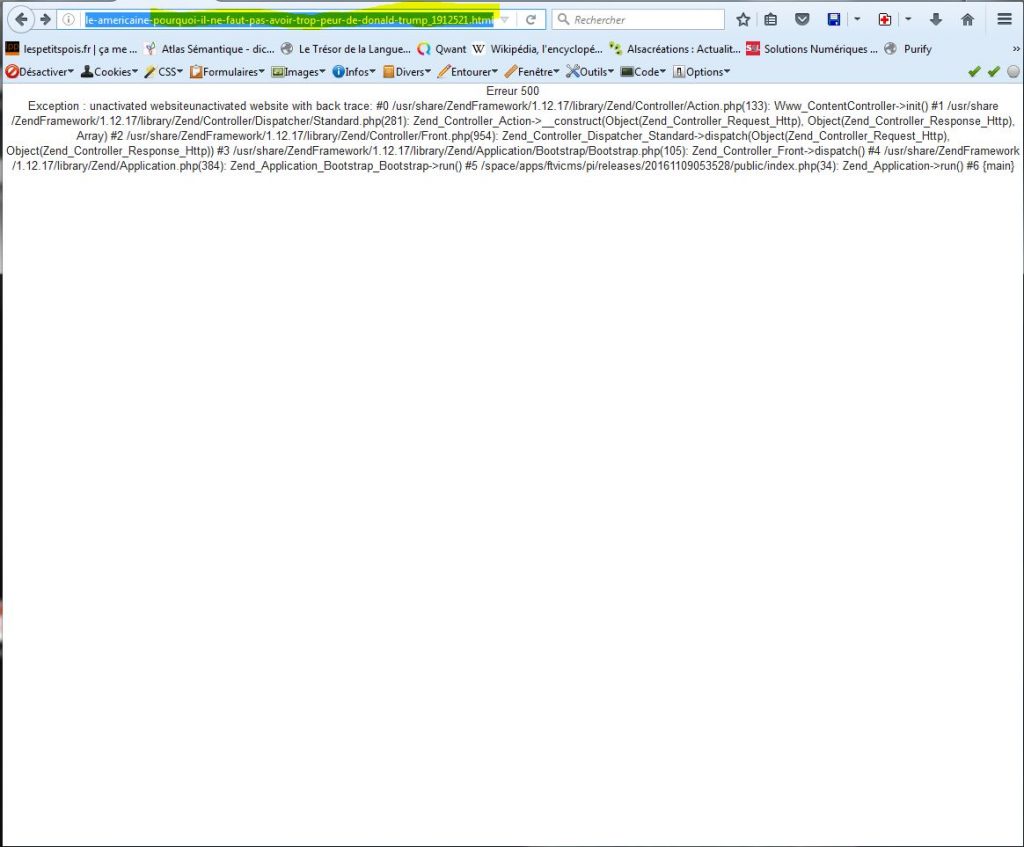Viewport: 1024px width, 847px height.
Task: Open the Images menu
Action: click(x=298, y=72)
